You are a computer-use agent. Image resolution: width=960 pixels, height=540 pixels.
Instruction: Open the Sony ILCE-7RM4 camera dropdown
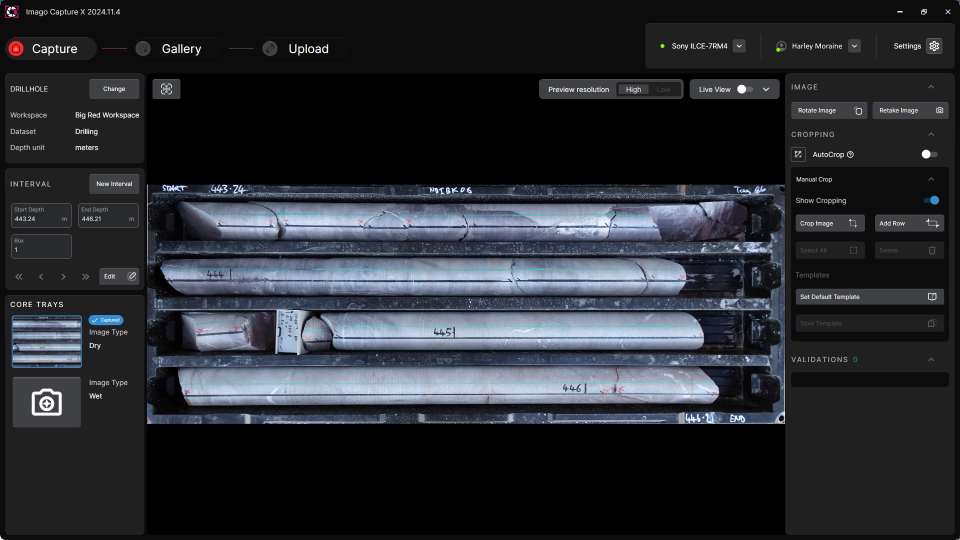tap(739, 46)
